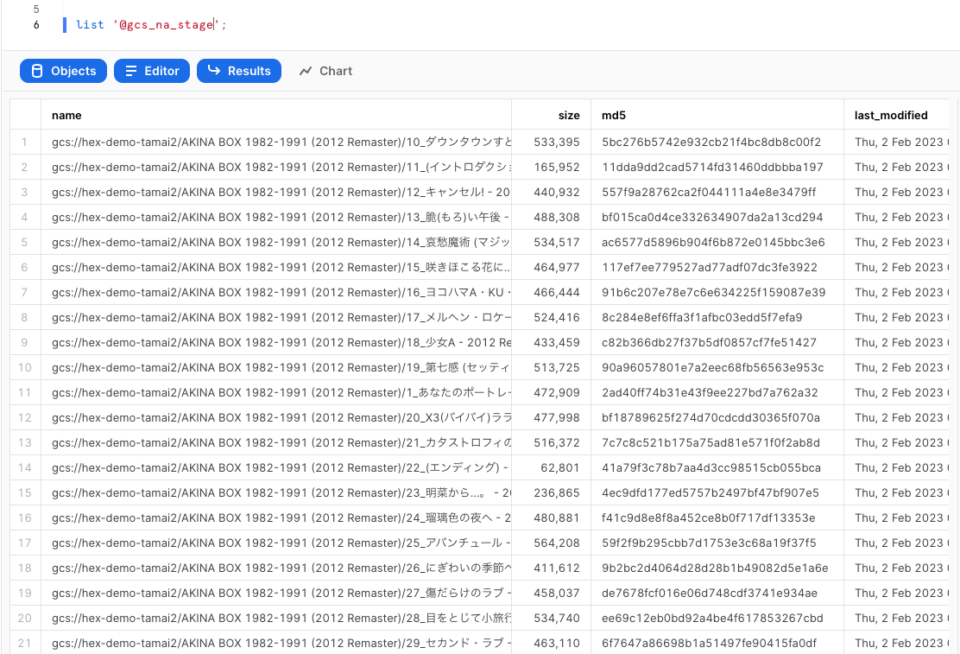
Task: Select size cell 62,801
Action: click(551, 468)
